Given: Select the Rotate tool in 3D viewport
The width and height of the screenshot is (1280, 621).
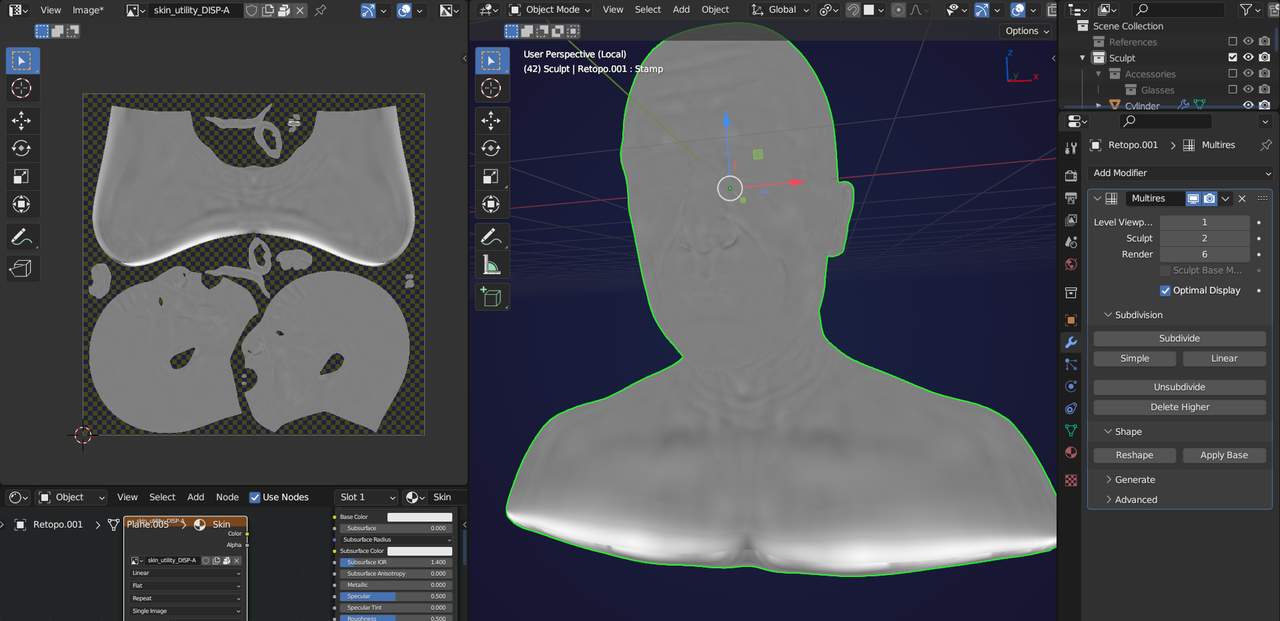Looking at the screenshot, I should [491, 148].
